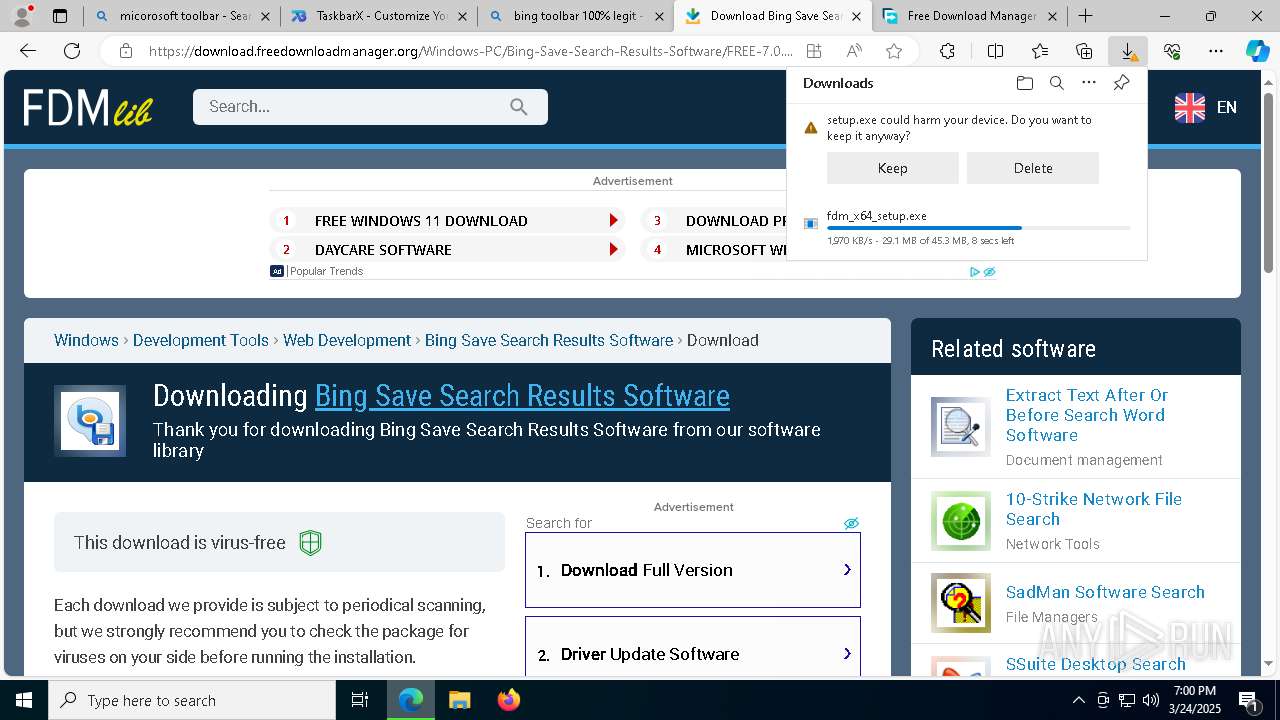Go back with the browser back arrow
The height and width of the screenshot is (720, 1280).
point(28,51)
